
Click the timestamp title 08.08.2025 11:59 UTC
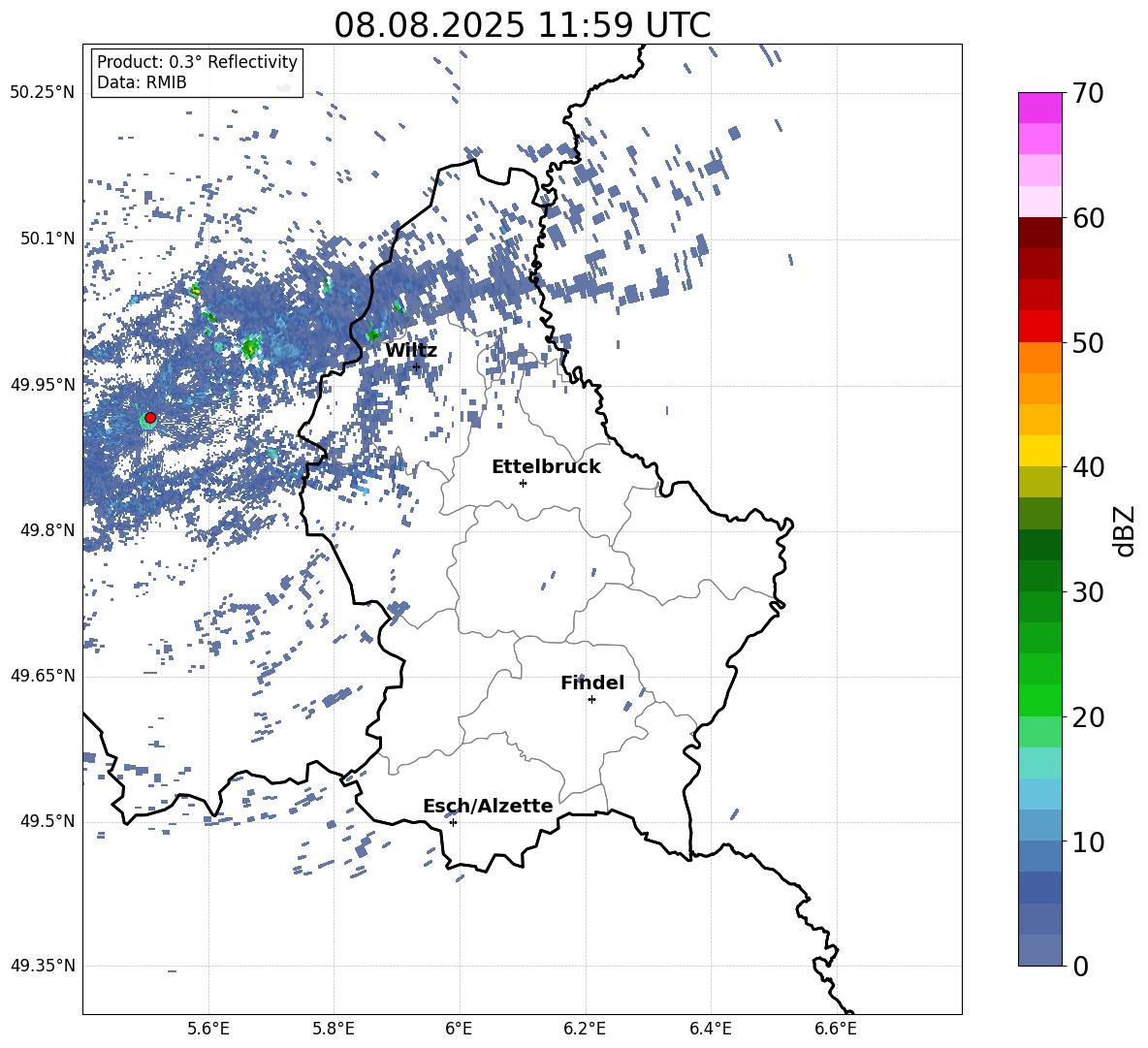(x=522, y=25)
